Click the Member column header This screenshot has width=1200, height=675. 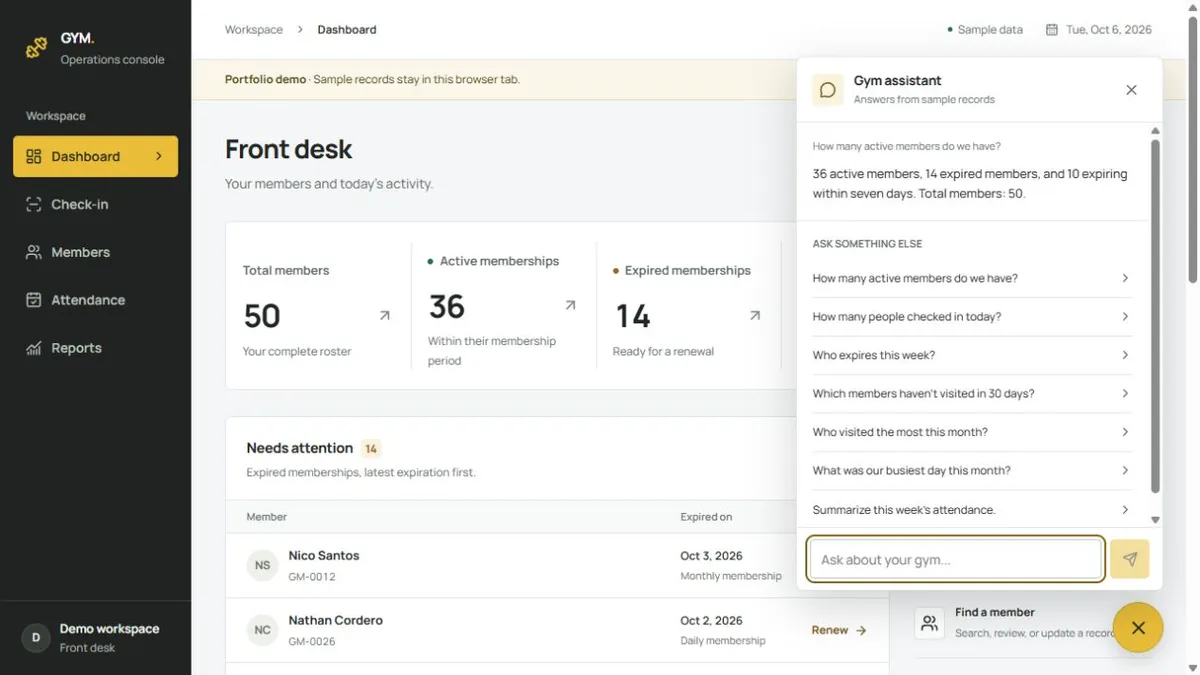(x=267, y=517)
